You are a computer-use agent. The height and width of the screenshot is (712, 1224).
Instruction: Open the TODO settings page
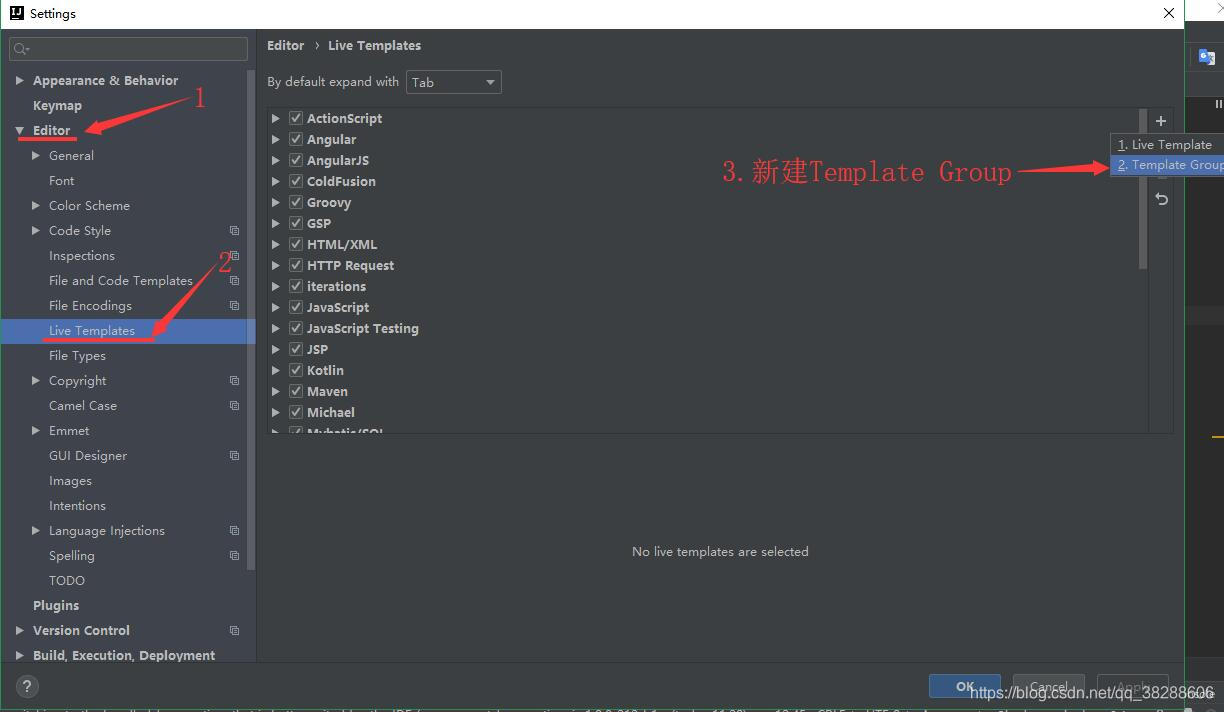[x=67, y=581]
